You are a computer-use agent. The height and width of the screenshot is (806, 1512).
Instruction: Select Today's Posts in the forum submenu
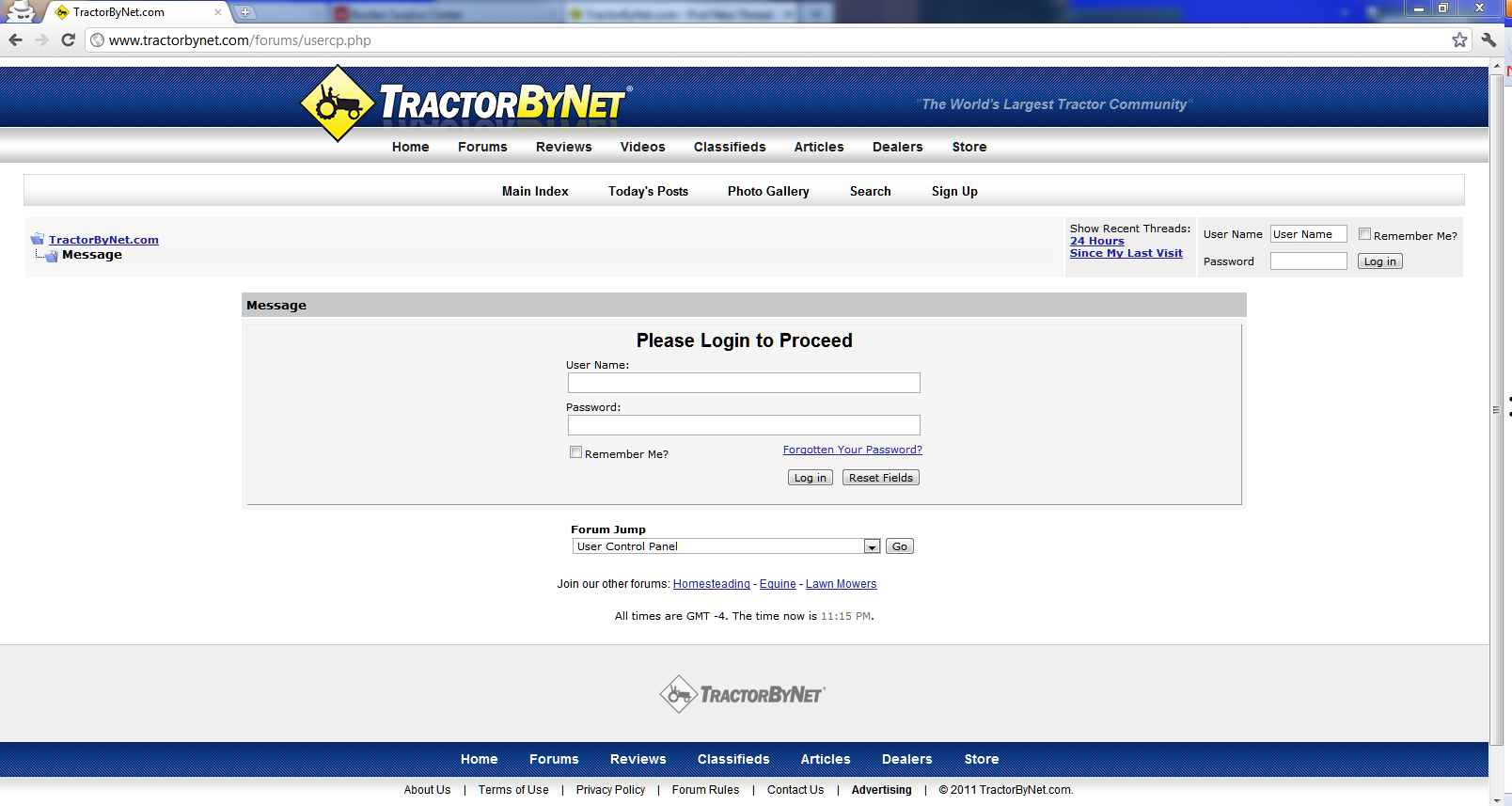pyautogui.click(x=648, y=191)
